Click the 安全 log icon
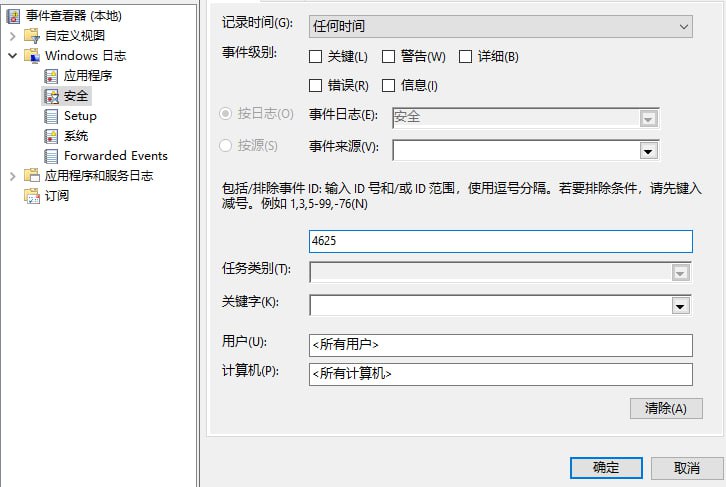726x487 pixels. click(51, 96)
